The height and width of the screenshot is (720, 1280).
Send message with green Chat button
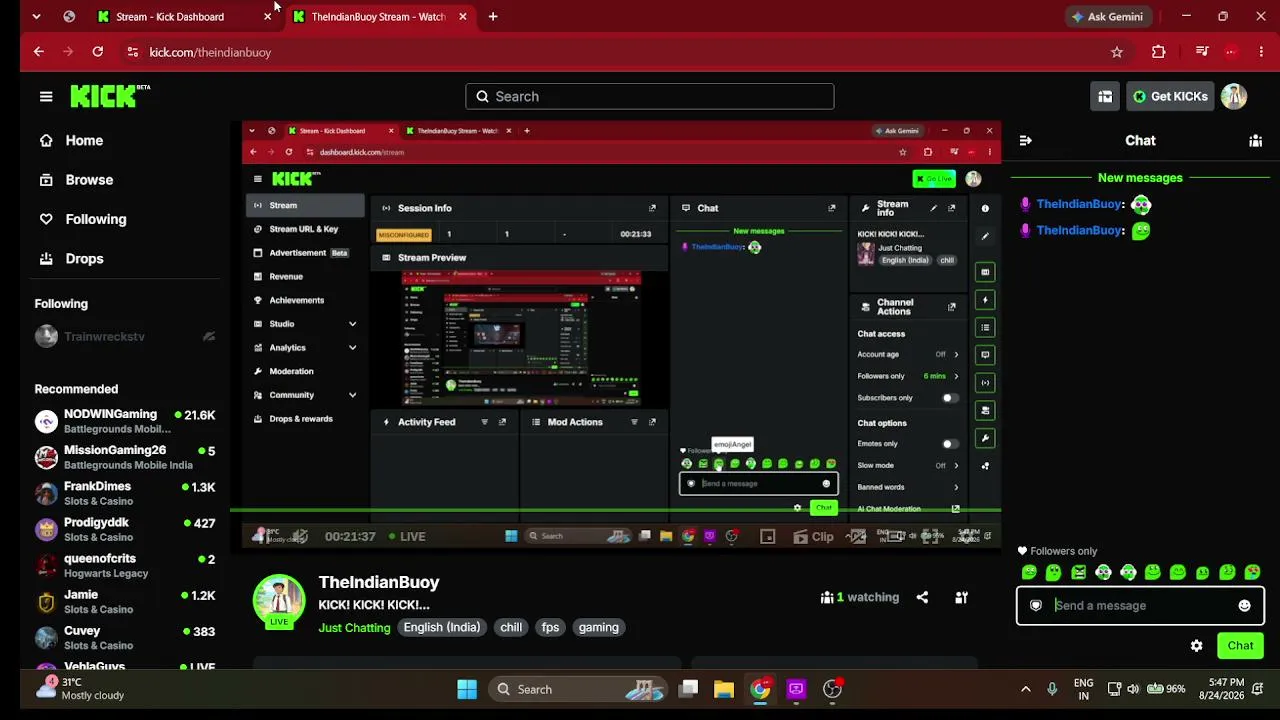pyautogui.click(x=1240, y=646)
